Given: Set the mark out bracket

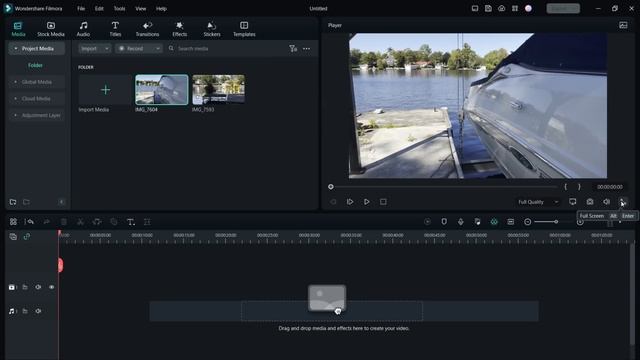Looking at the screenshot, I should coord(579,187).
